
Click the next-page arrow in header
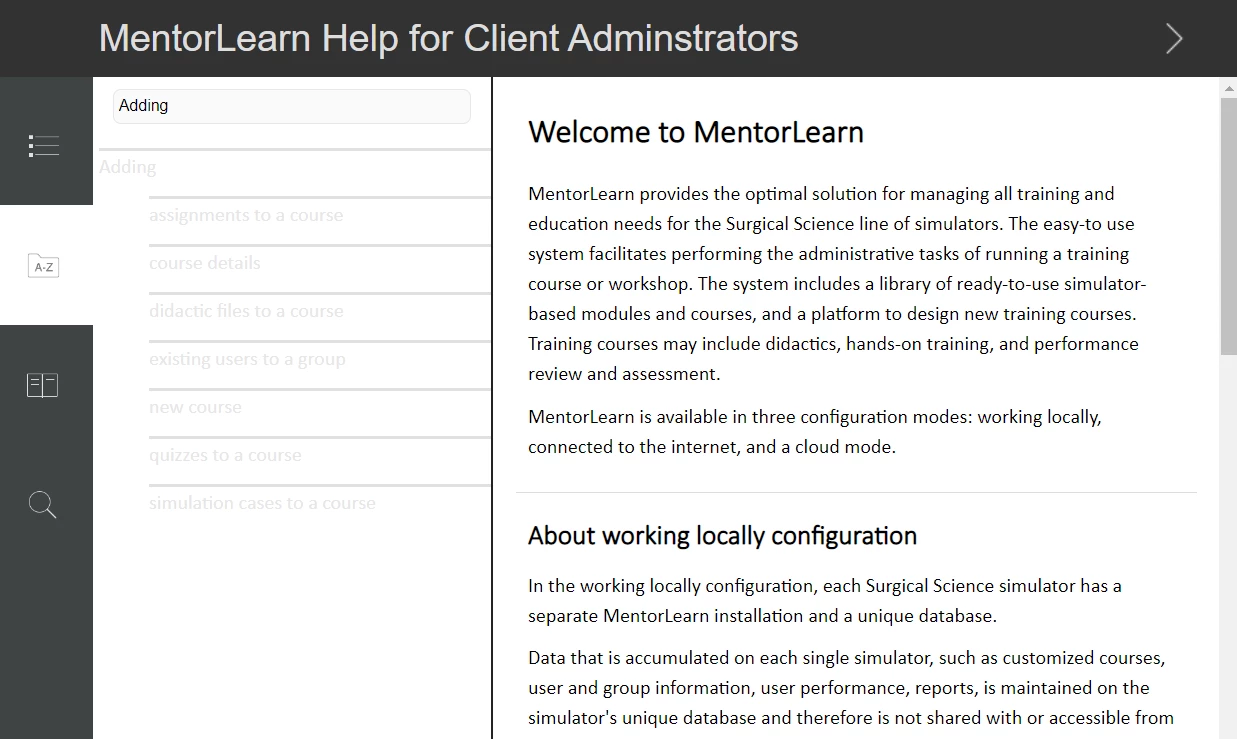[1174, 38]
